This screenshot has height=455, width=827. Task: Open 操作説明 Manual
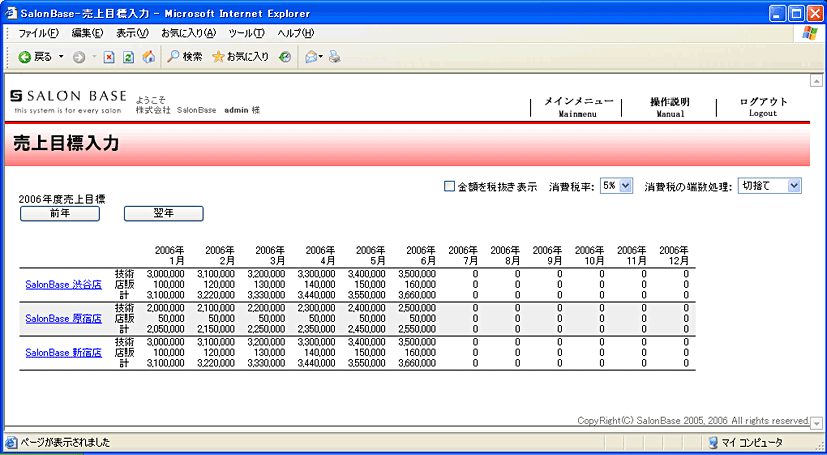pos(670,107)
